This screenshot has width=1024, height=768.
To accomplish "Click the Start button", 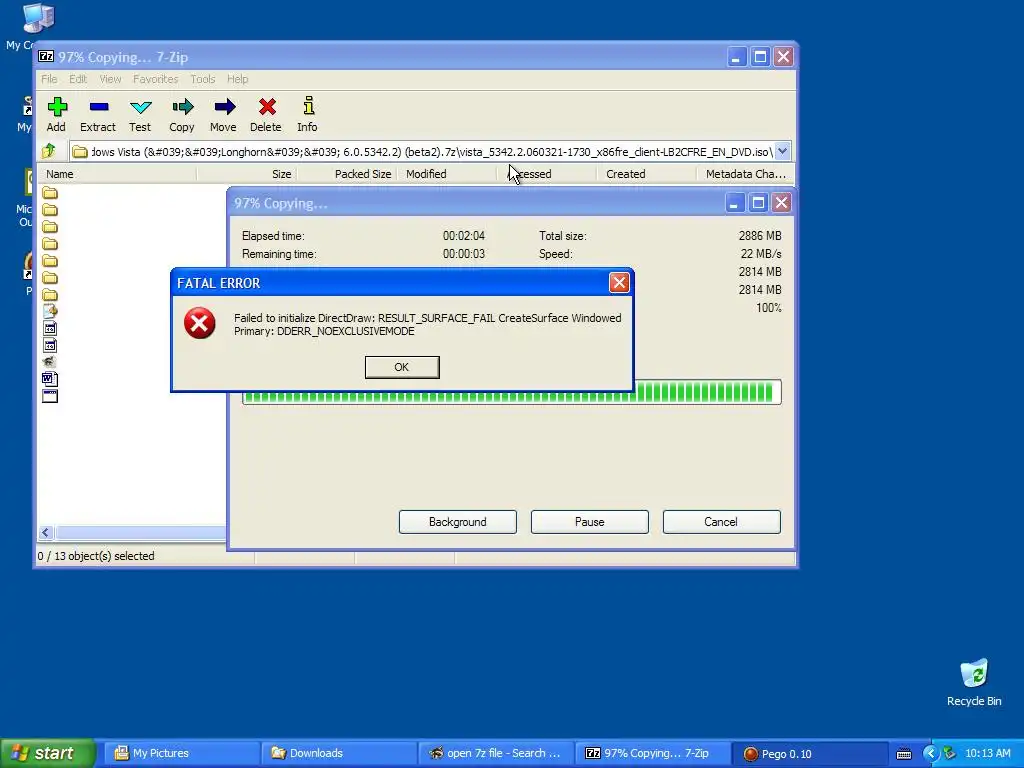I will click(x=47, y=754).
